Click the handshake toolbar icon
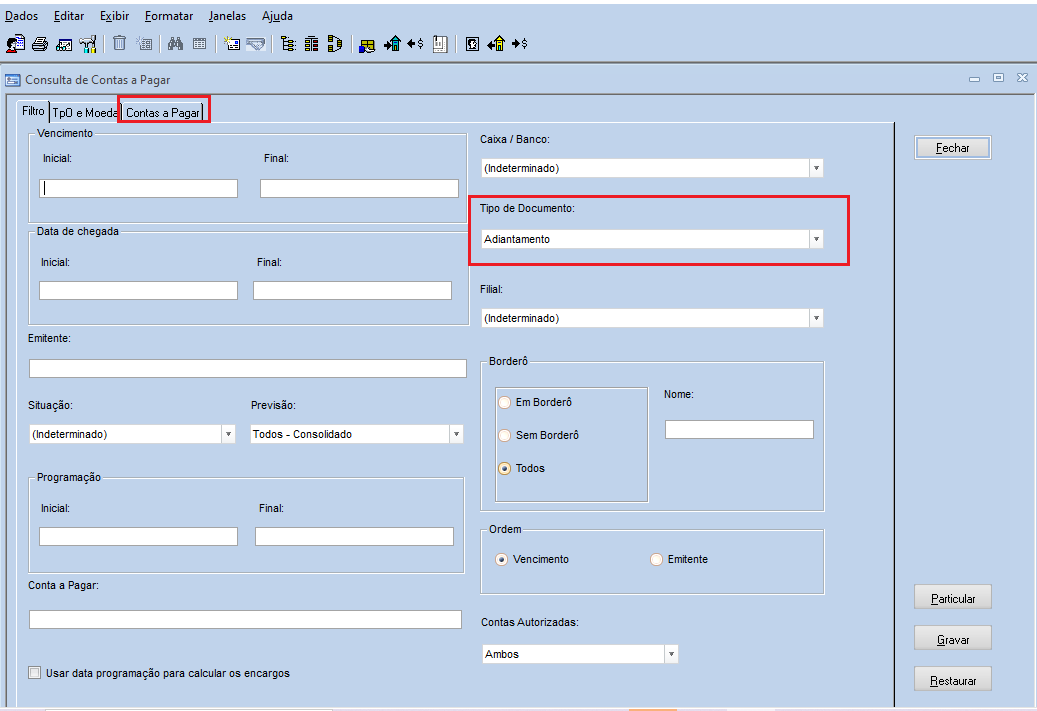1037x711 pixels. tap(255, 44)
